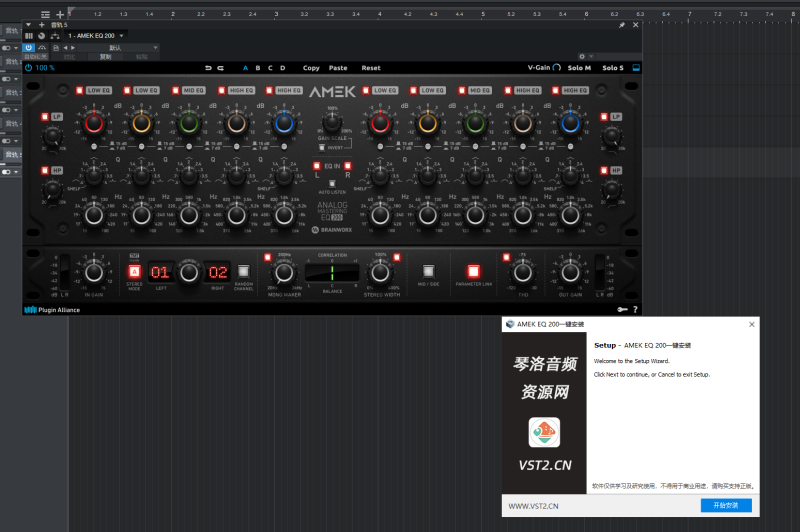Toggle right channel MID EQ band switch
Viewport: 800px width, 532px height.
[462, 90]
